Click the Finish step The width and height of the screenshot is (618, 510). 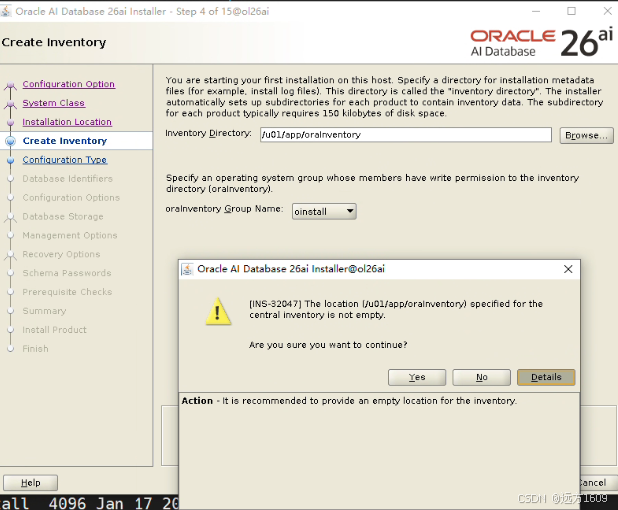pos(35,349)
